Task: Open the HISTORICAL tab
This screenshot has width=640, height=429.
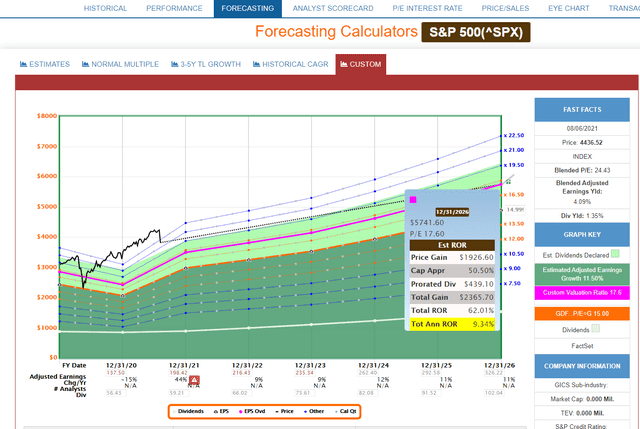Action: 105,8
